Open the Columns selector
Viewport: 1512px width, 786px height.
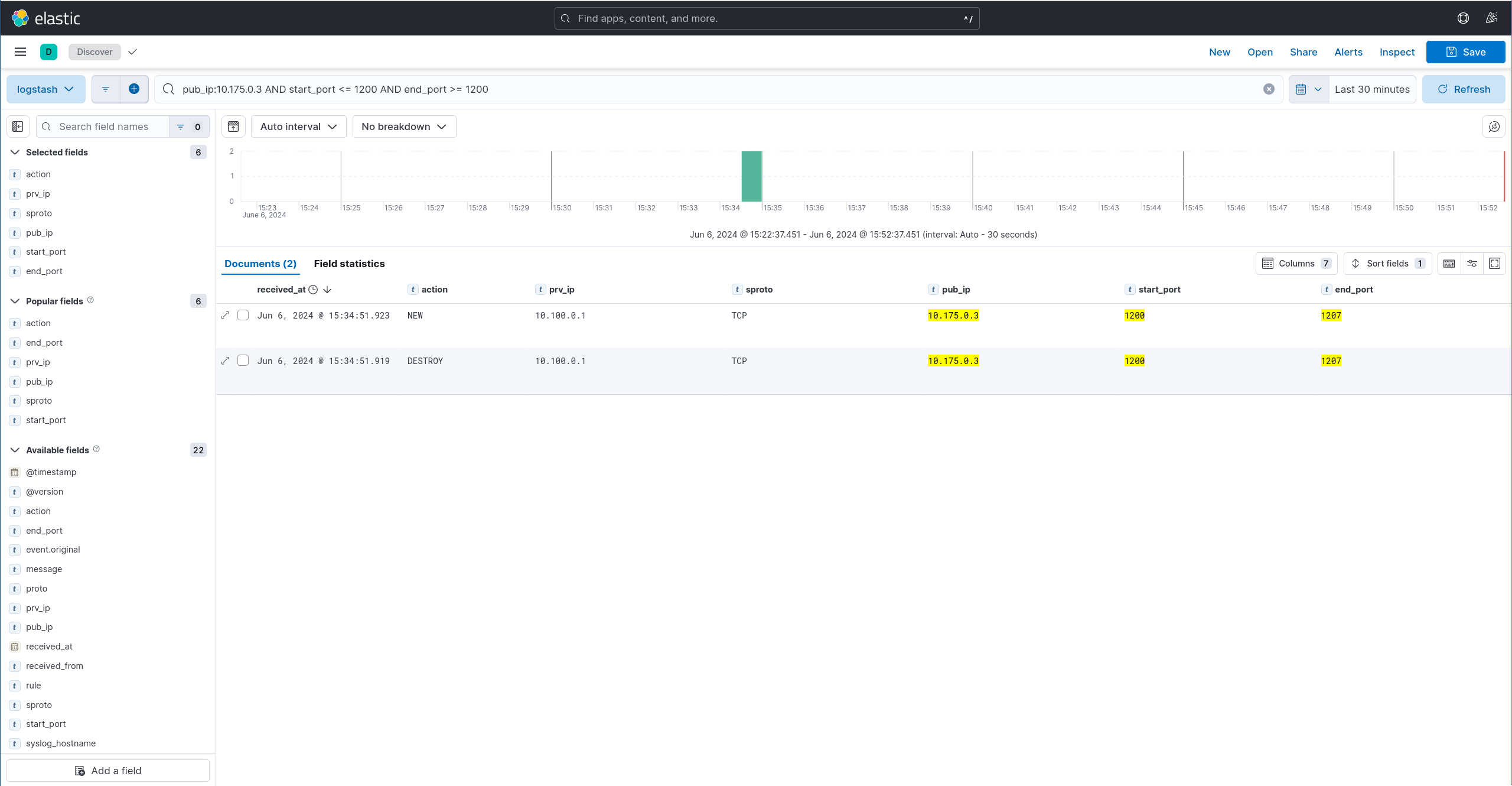[x=1296, y=264]
